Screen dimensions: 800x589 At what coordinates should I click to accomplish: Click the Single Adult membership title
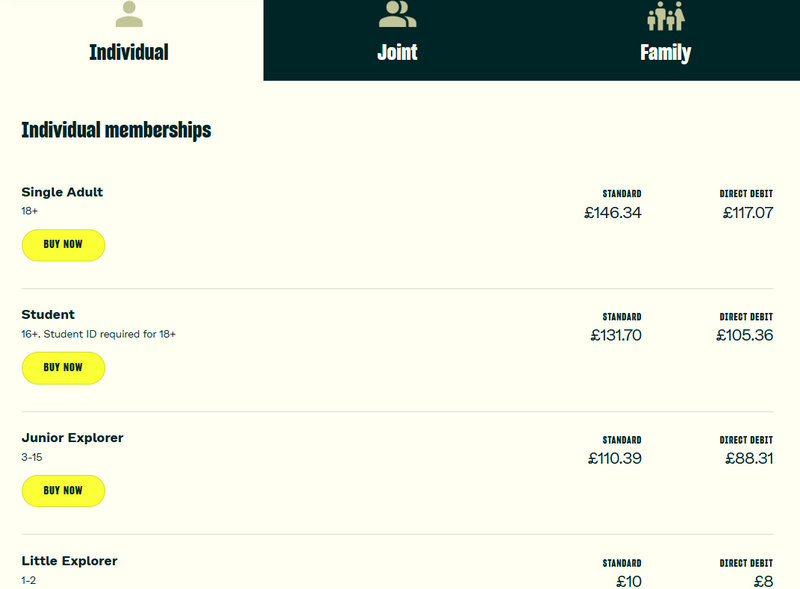point(62,192)
